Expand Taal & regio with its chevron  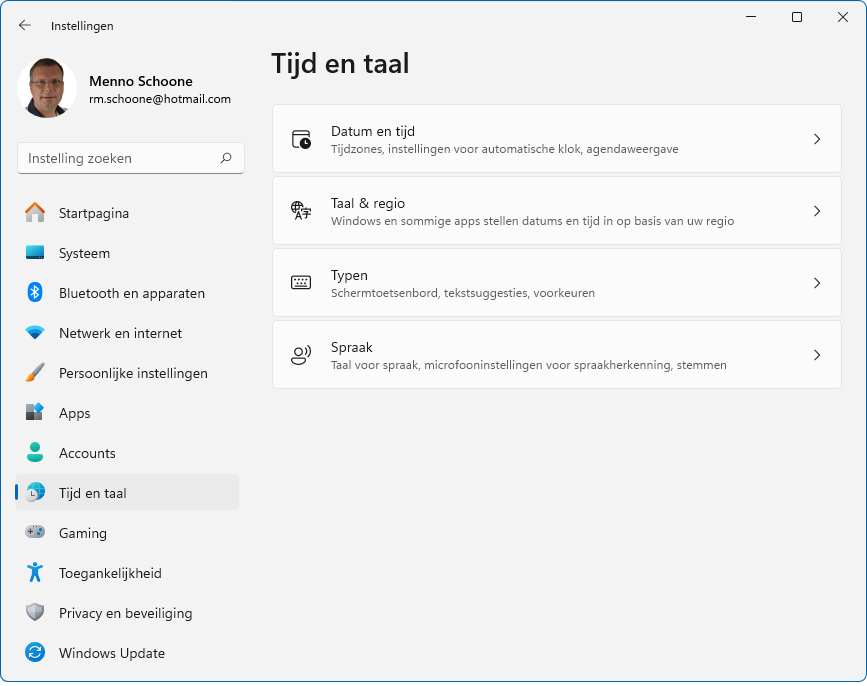point(817,211)
